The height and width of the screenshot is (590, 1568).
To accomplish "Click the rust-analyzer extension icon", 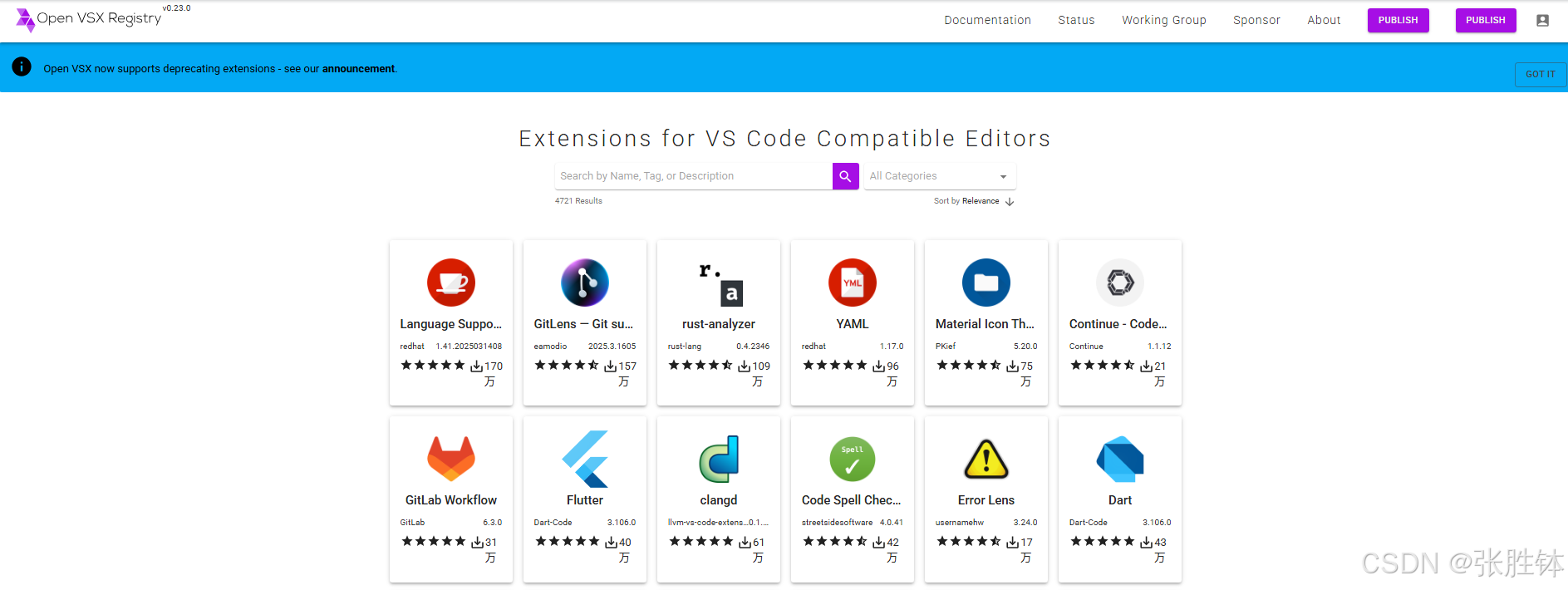I will (719, 283).
